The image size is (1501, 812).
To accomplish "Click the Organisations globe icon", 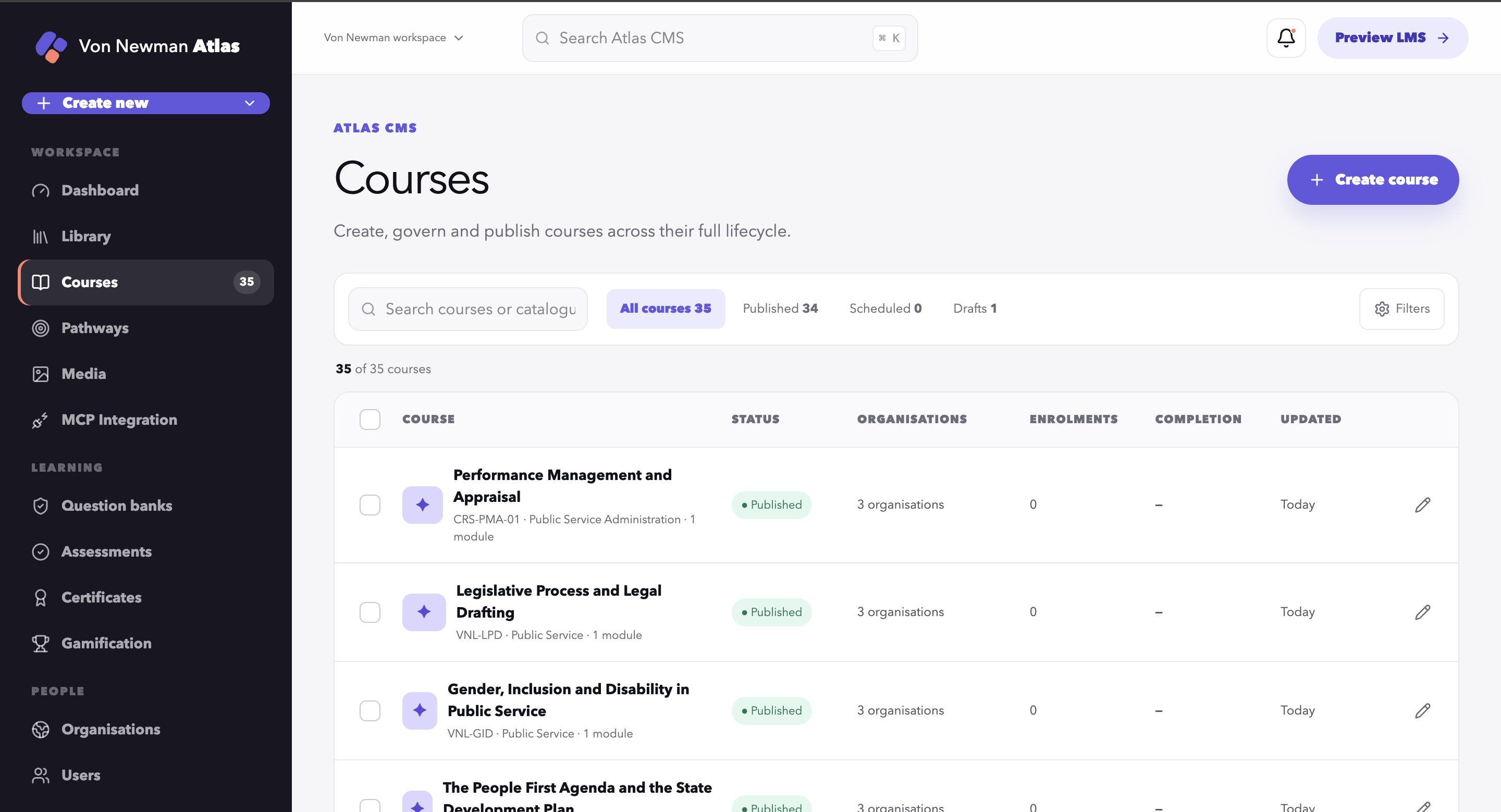I will pyautogui.click(x=40, y=730).
